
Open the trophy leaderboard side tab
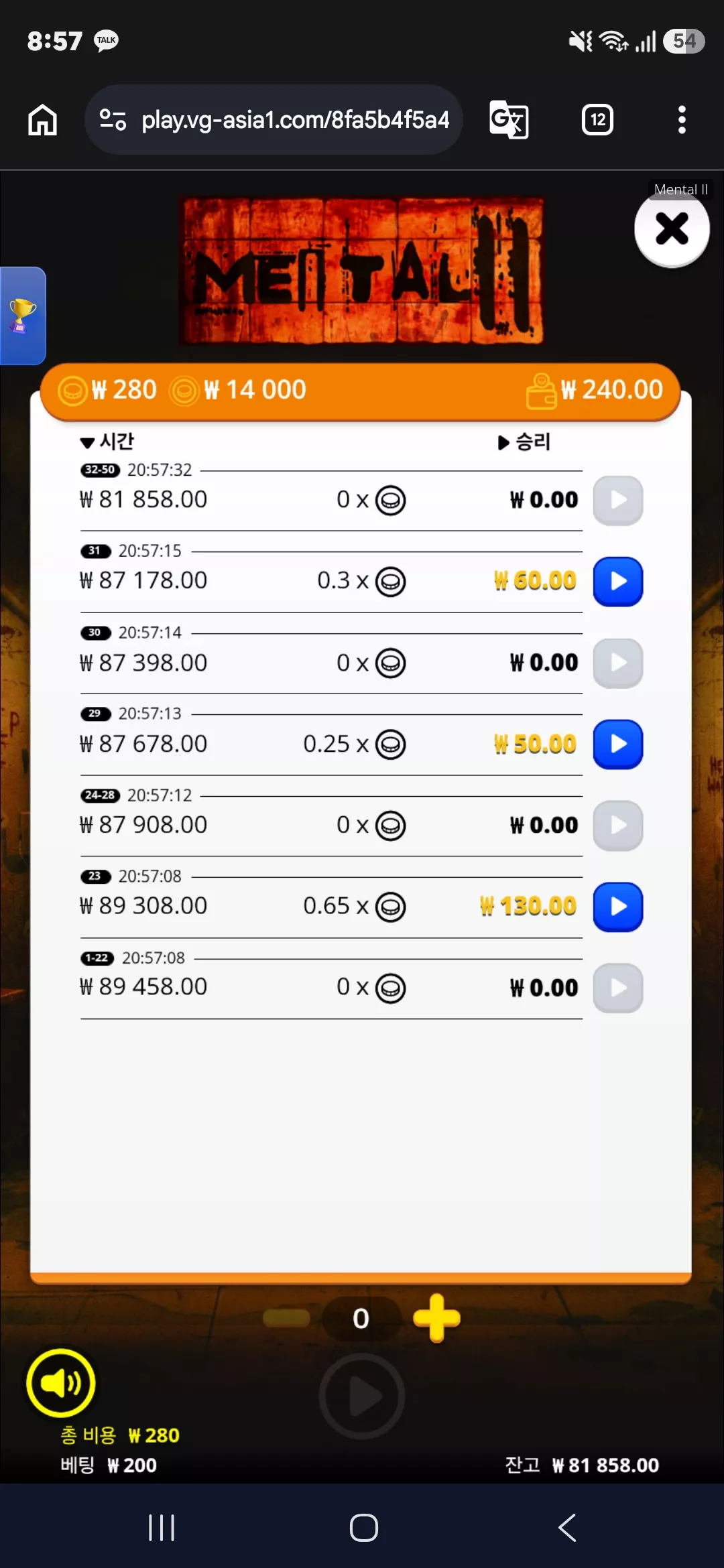click(x=22, y=316)
